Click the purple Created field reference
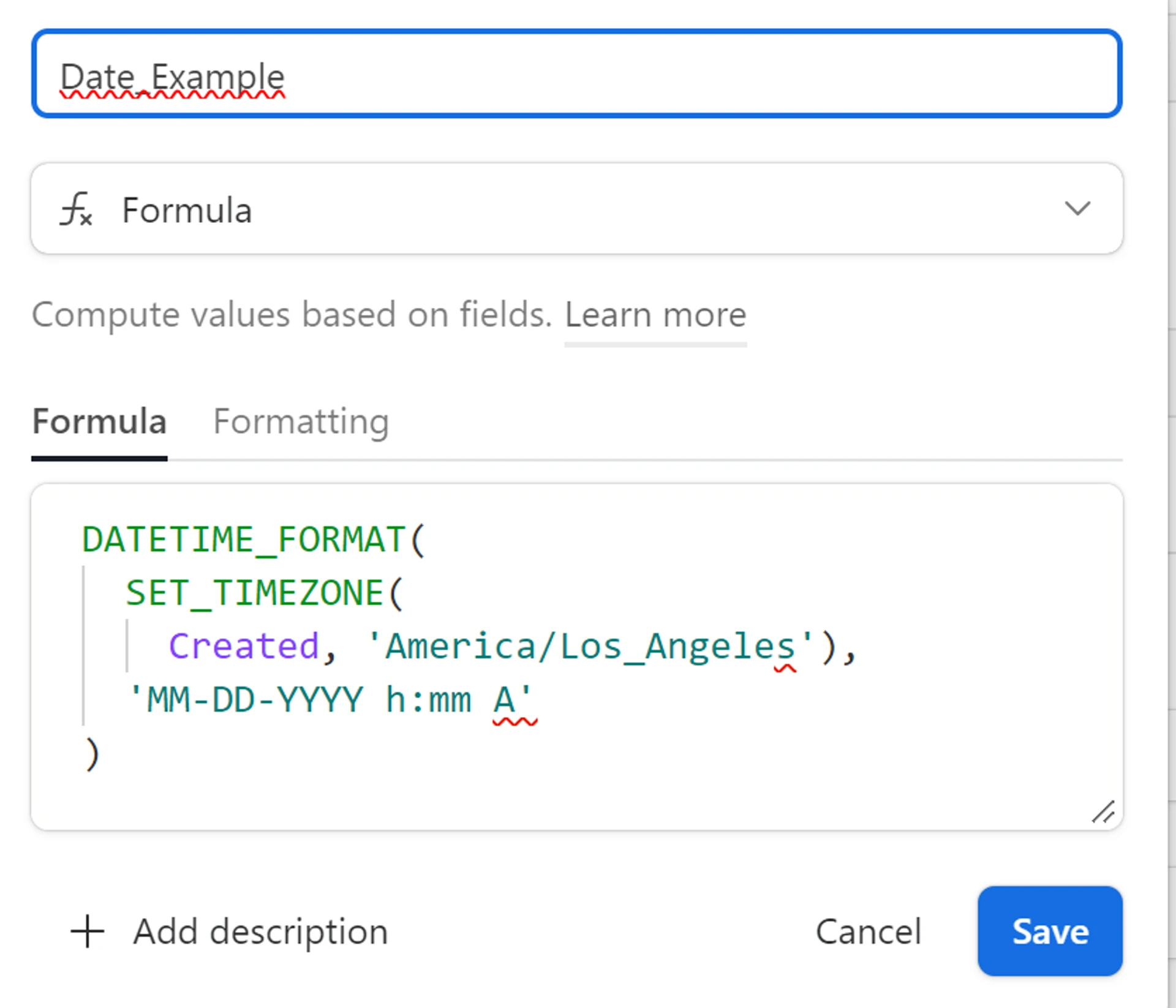 (244, 646)
